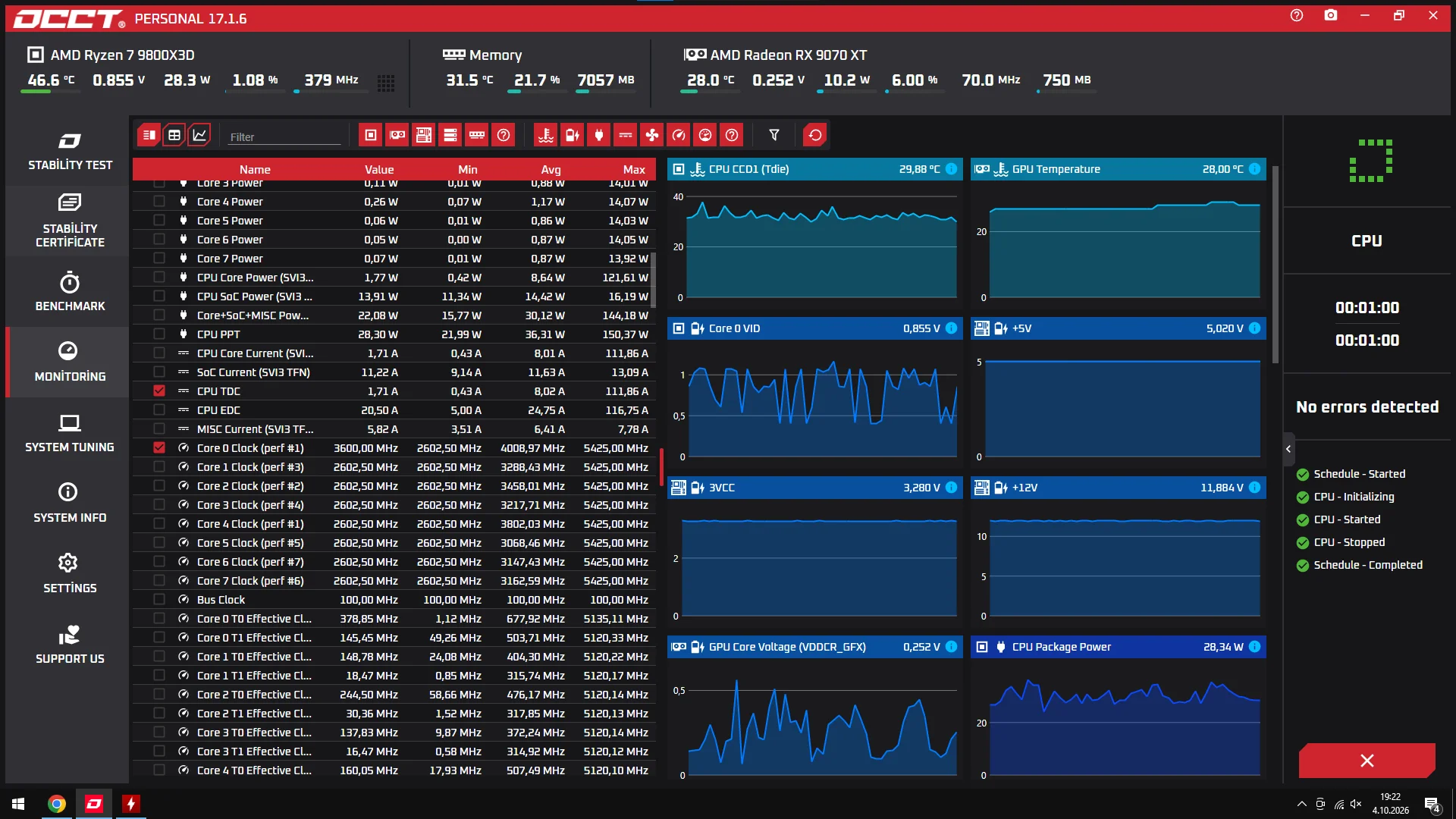Open info for +12V graph

pyautogui.click(x=1255, y=488)
